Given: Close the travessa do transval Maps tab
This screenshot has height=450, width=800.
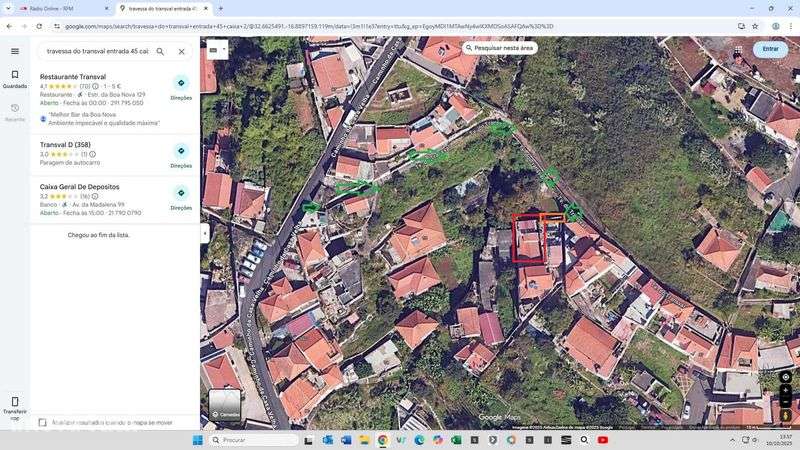Looking at the screenshot, I should (x=206, y=9).
